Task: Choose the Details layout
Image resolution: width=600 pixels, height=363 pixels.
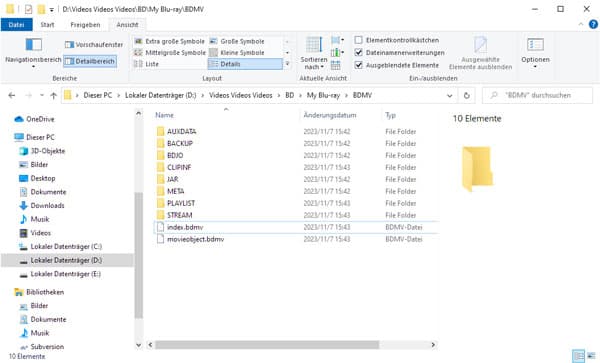Action: [245, 64]
